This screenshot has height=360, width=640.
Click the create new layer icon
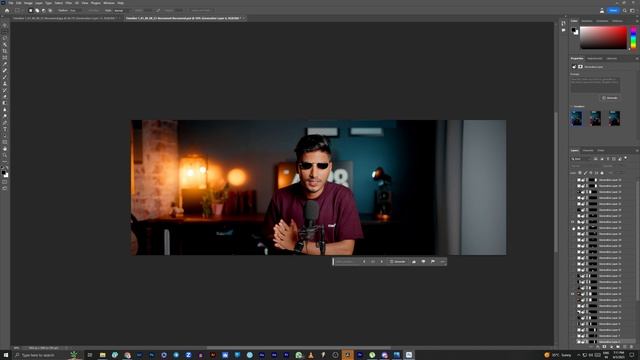pos(624,347)
